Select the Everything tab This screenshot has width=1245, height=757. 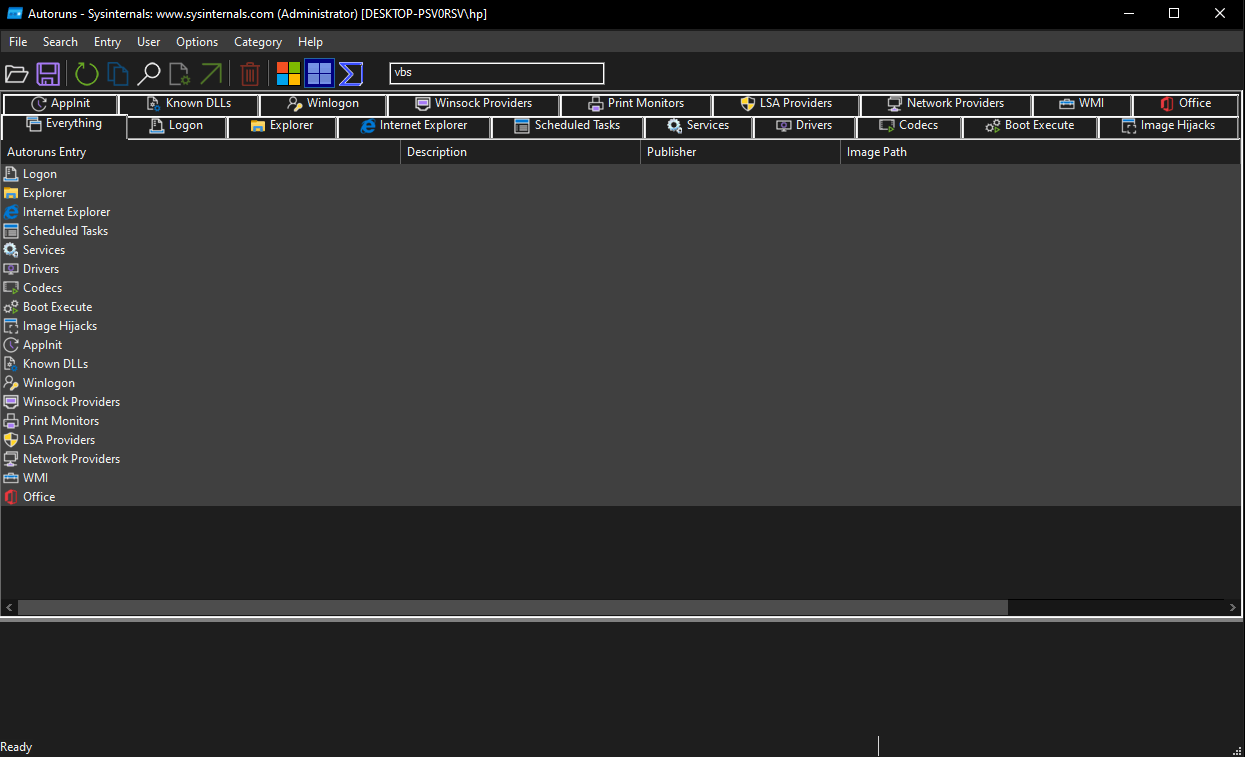64,125
